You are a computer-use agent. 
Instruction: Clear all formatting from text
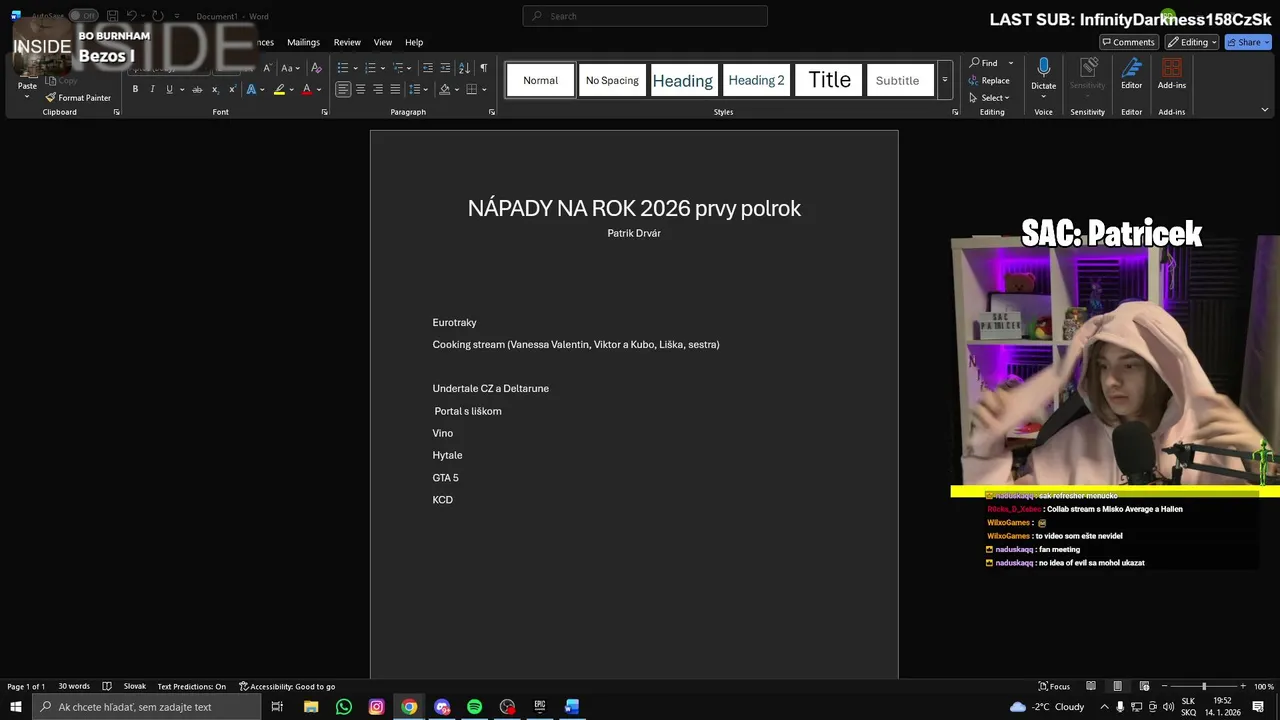click(x=316, y=68)
